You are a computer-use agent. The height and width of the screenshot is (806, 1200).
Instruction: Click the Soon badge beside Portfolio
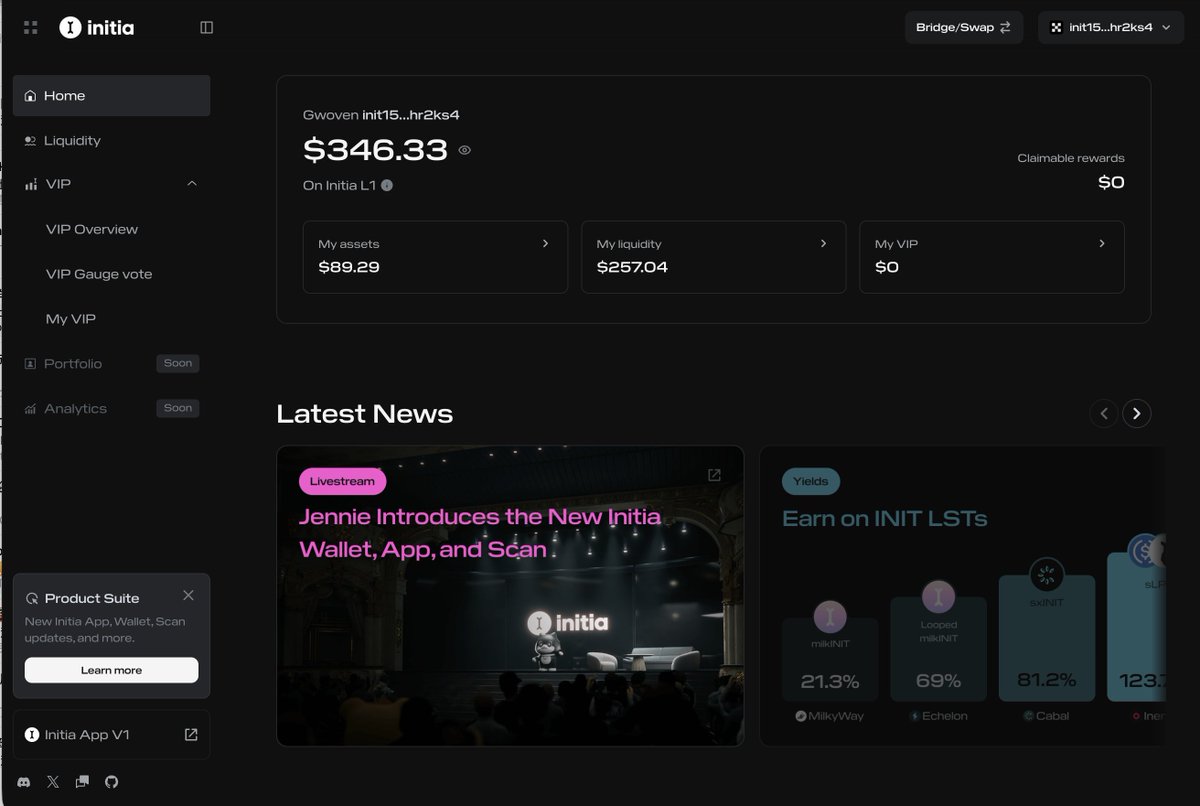(178, 363)
